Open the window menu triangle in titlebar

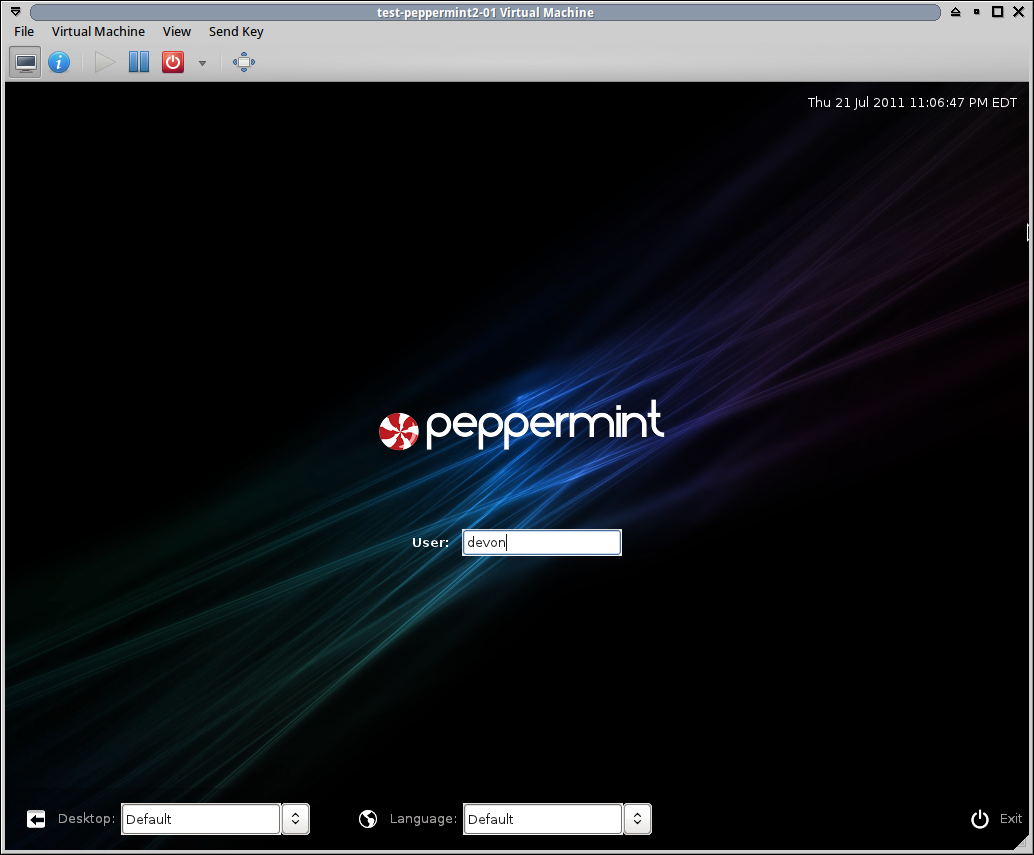(16, 12)
